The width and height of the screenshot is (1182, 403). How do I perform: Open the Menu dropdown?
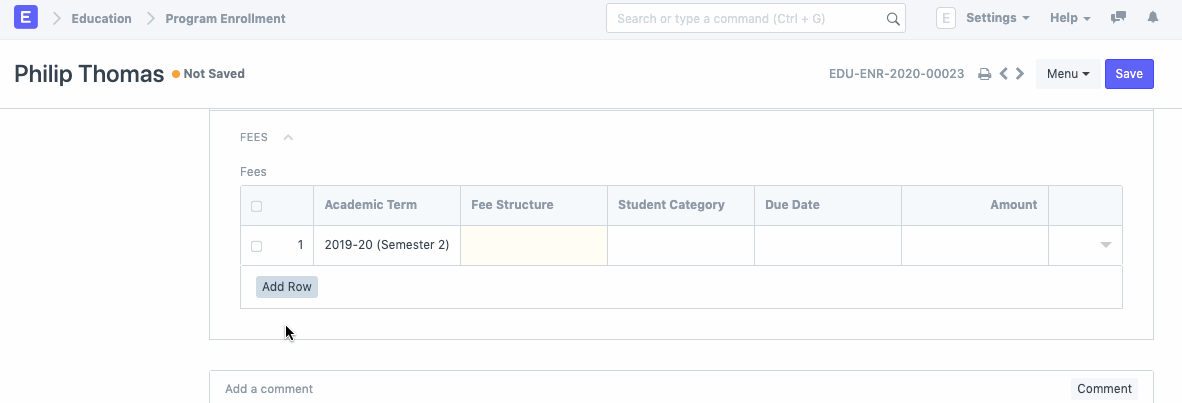tap(1067, 74)
